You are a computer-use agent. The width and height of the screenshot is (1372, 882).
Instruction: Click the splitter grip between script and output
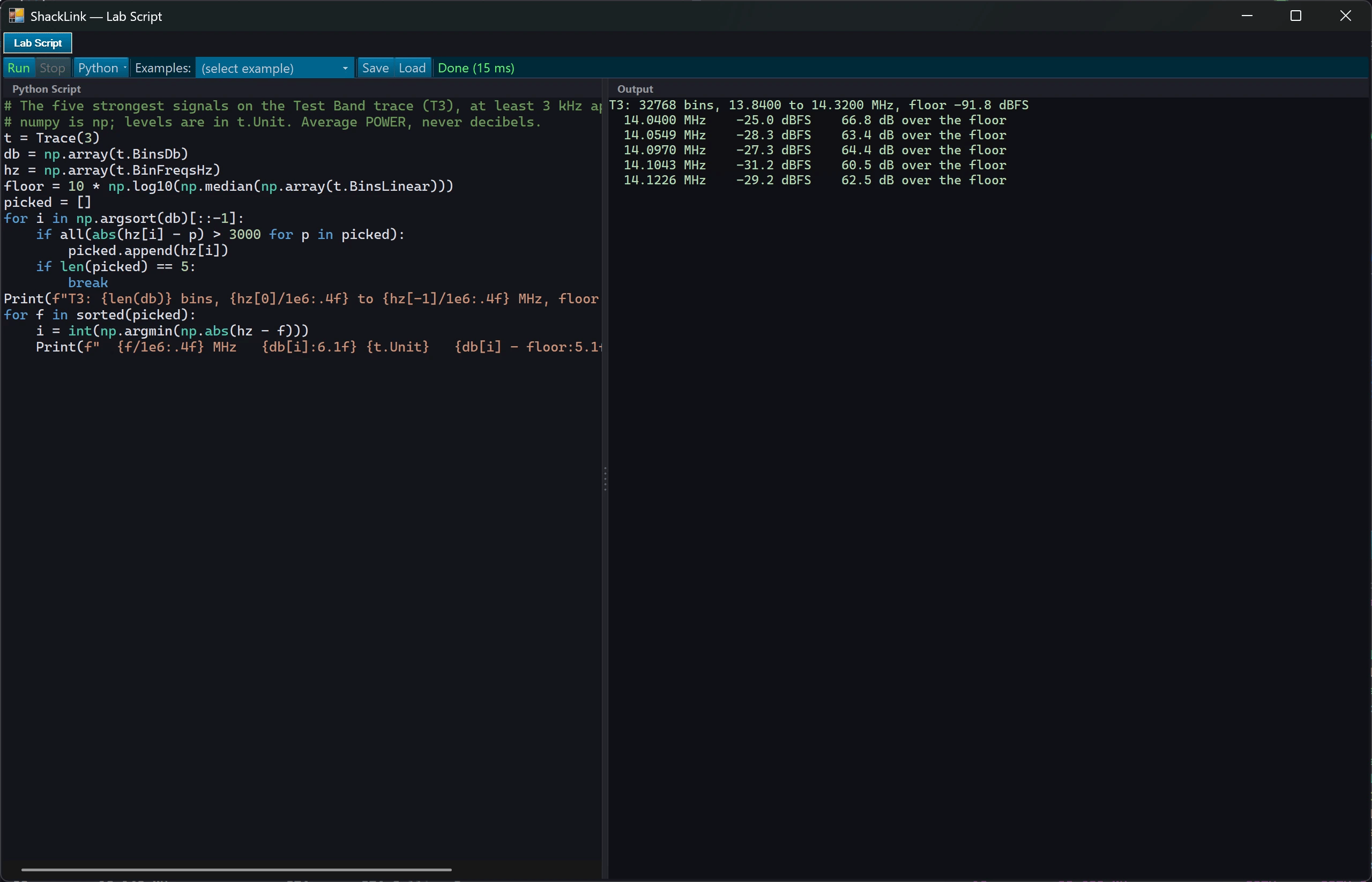(x=605, y=479)
